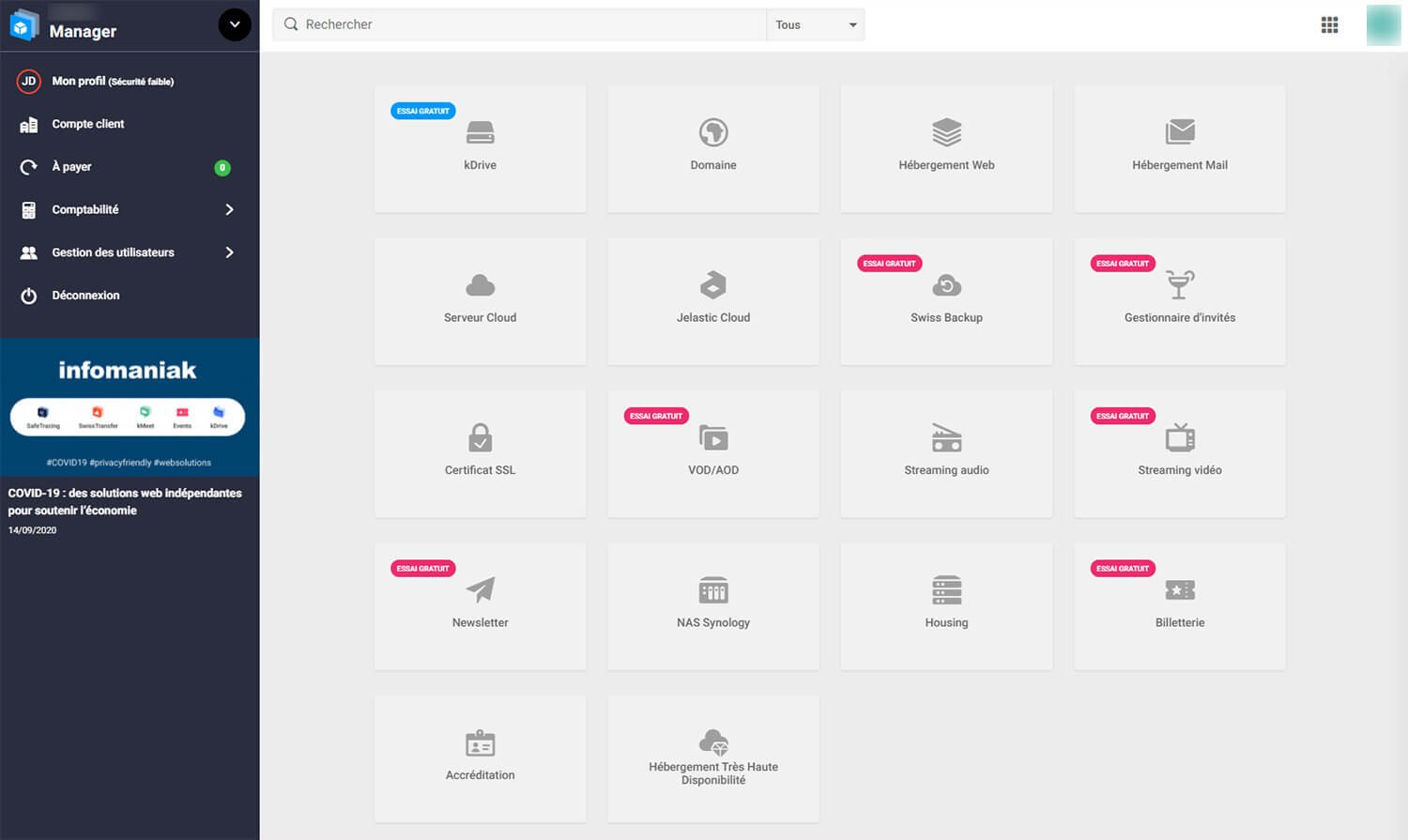
Task: Open the user avatar top right
Action: pyautogui.click(x=1384, y=25)
